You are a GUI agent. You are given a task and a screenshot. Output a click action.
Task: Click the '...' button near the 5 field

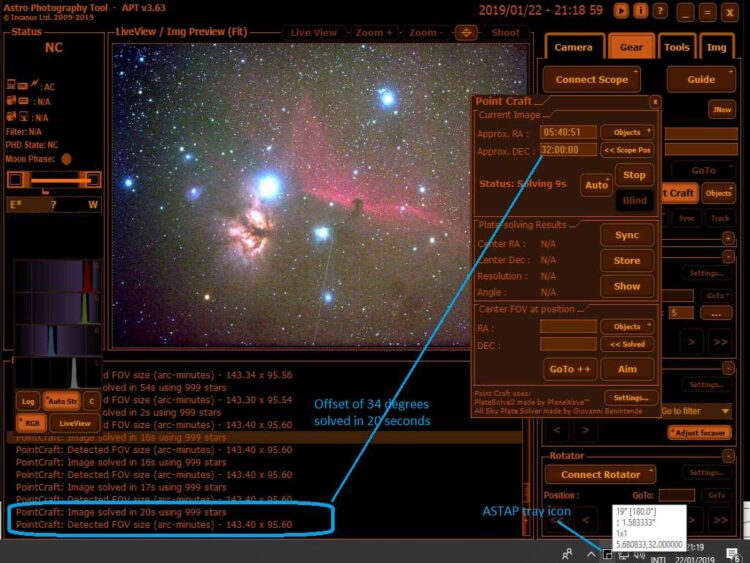tap(716, 313)
